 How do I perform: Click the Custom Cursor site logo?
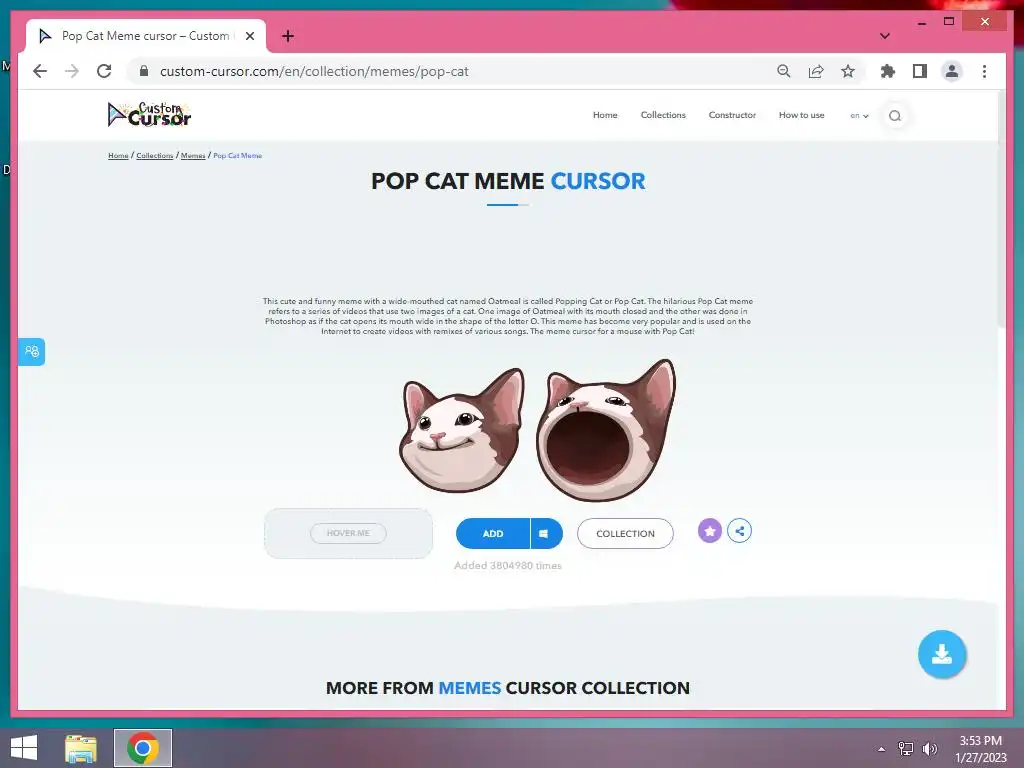click(149, 114)
